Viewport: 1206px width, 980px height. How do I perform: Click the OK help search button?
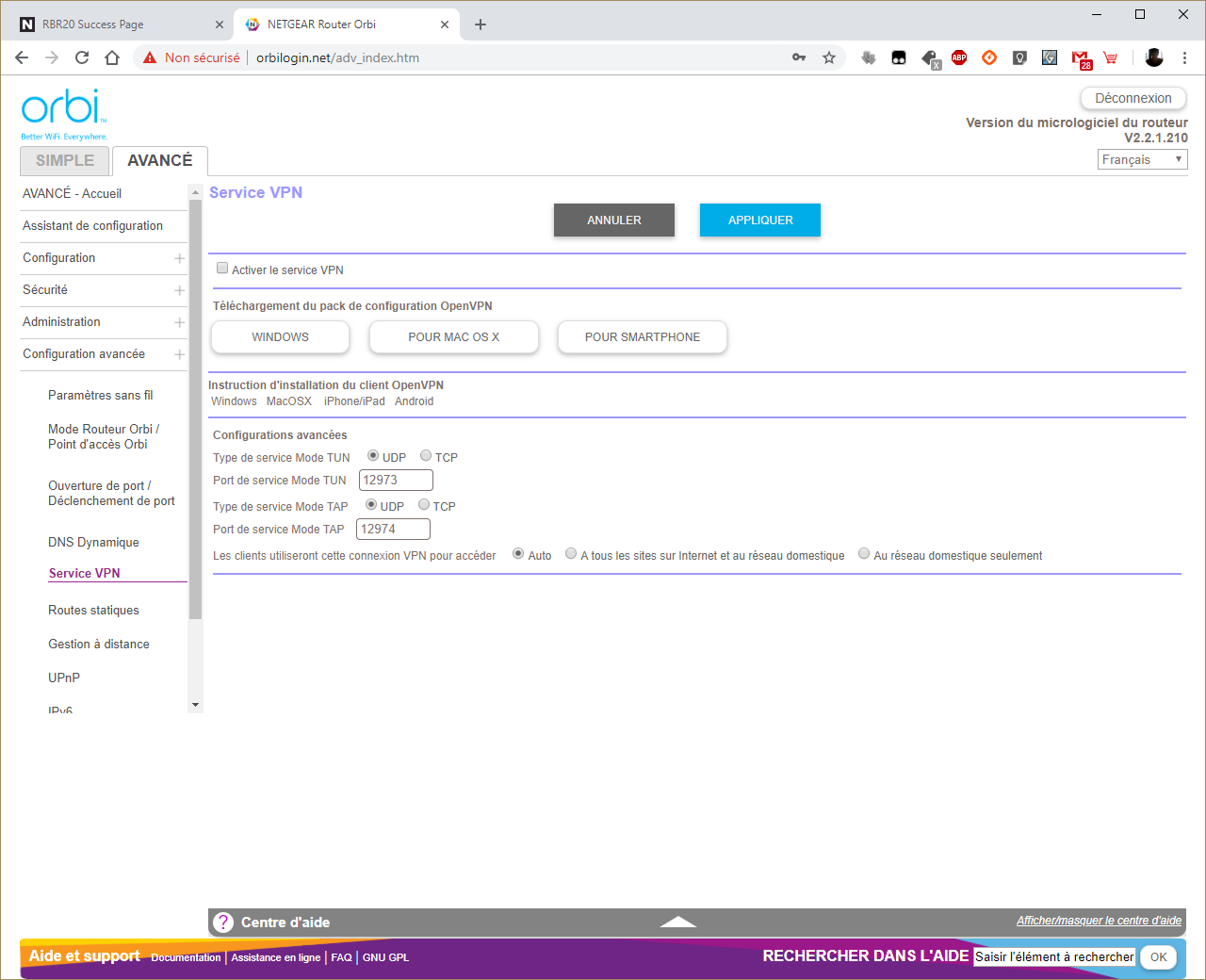point(1159,957)
